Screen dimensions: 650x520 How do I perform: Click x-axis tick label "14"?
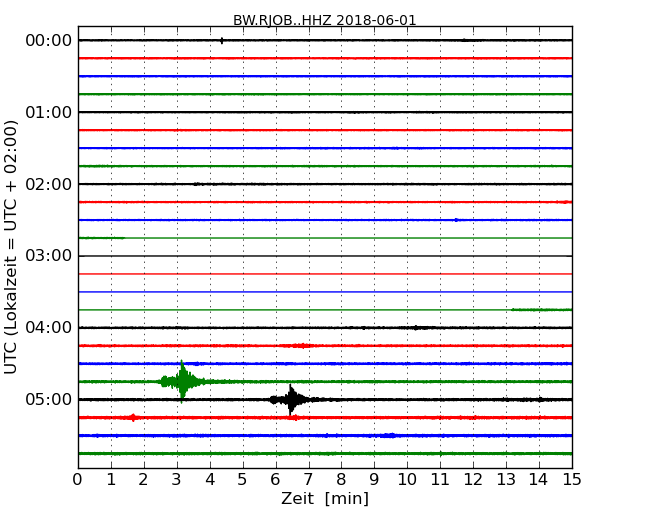539,479
